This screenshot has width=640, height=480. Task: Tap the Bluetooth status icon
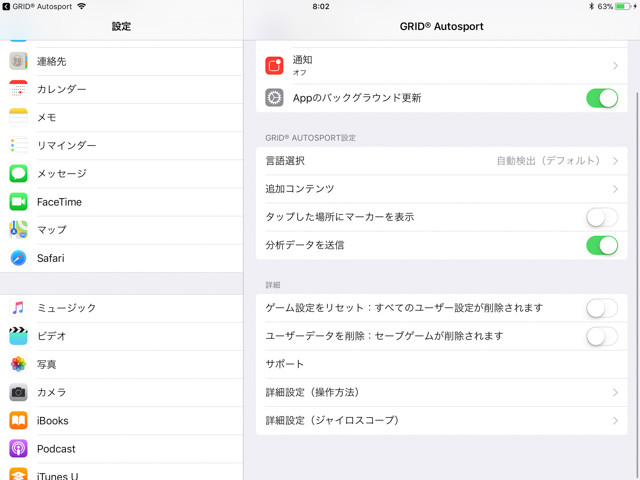click(x=591, y=6)
